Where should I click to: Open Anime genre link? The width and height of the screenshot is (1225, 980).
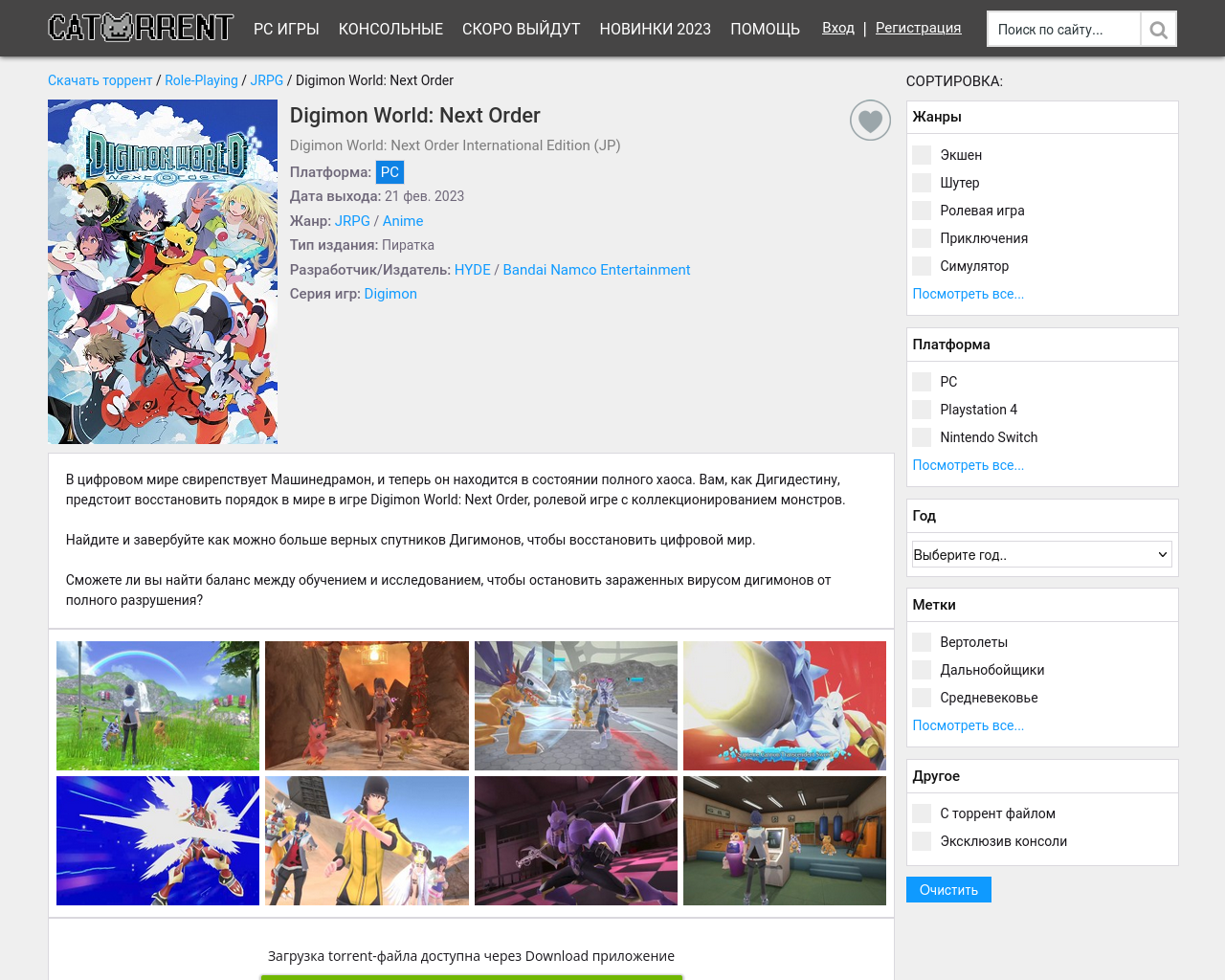click(403, 221)
